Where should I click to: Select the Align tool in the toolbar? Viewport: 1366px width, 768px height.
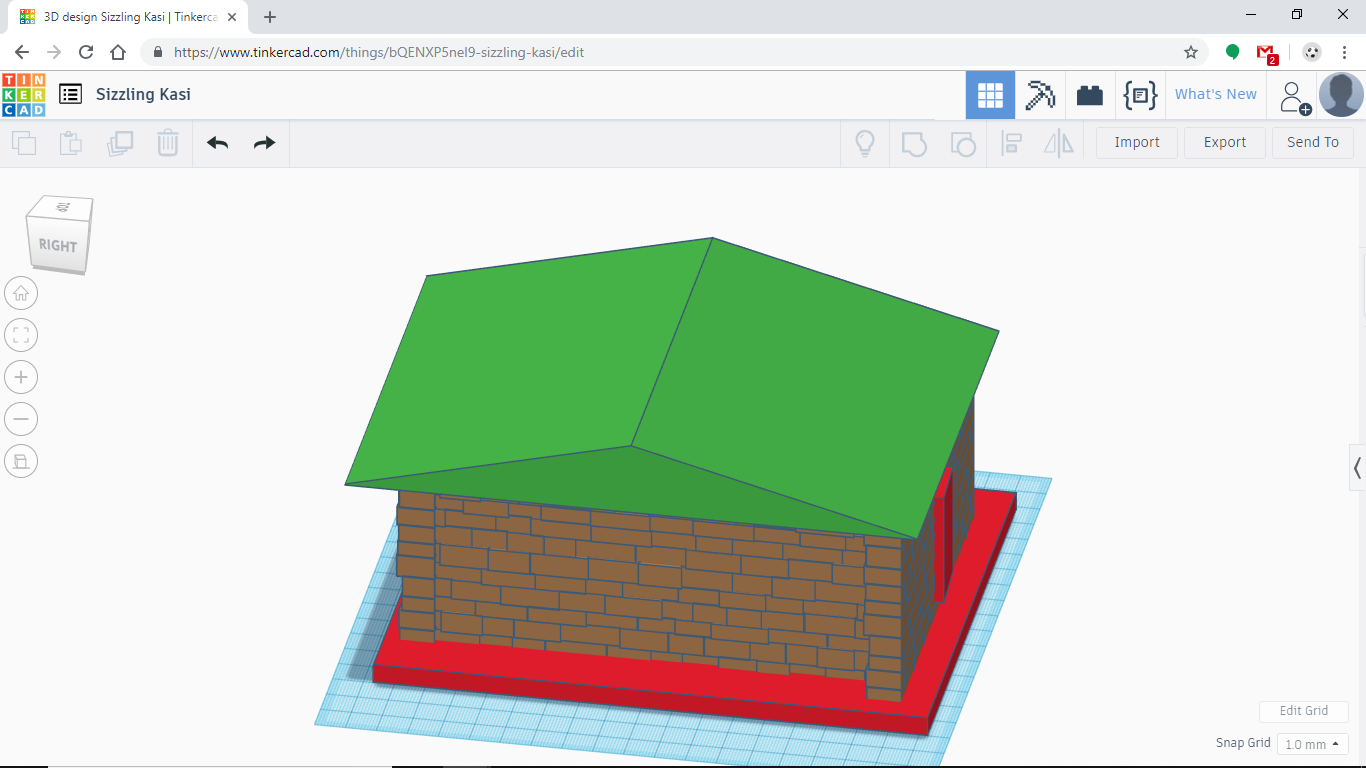click(x=1011, y=143)
